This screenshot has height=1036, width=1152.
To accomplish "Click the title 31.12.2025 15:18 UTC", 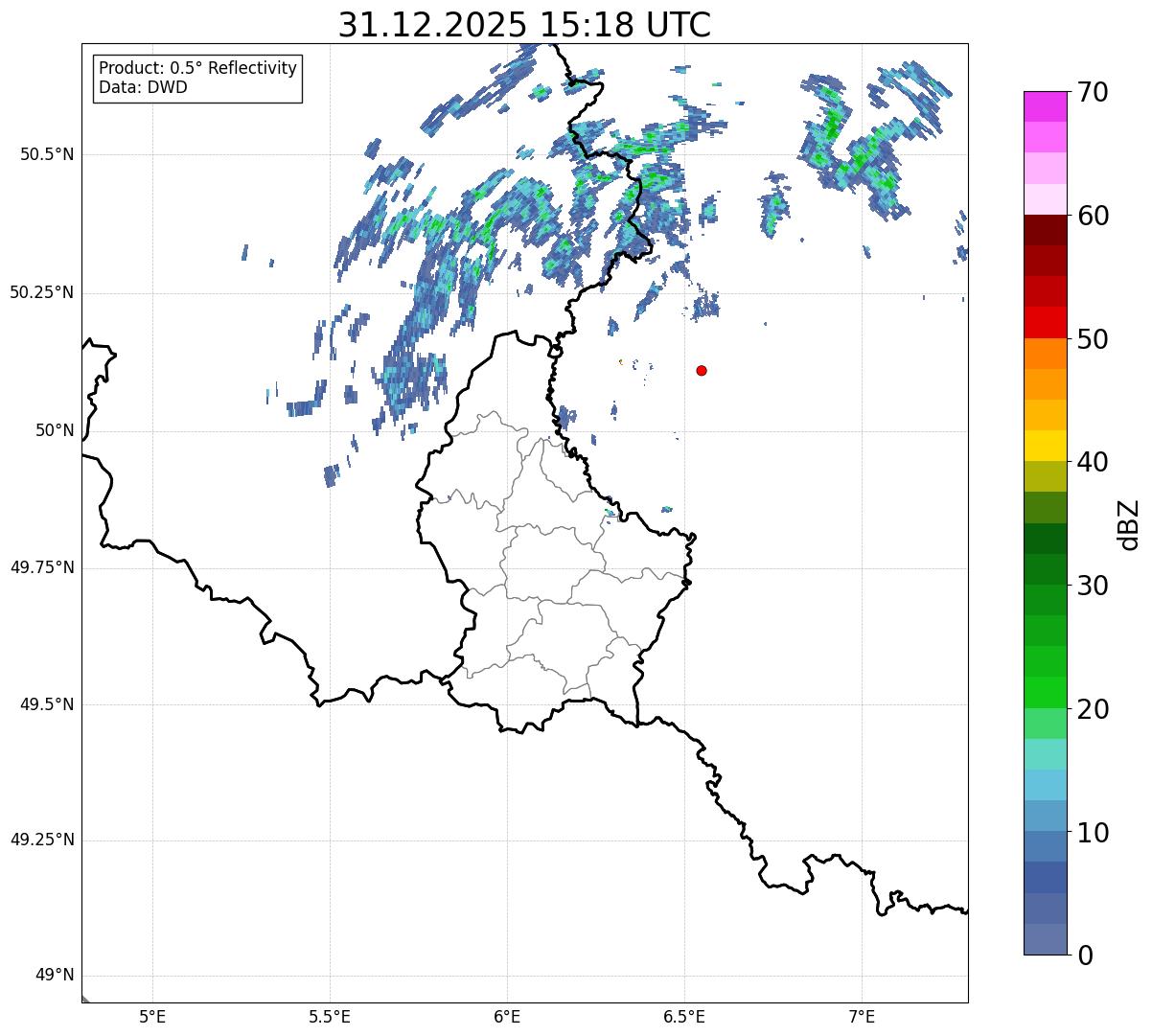I will [x=524, y=25].
